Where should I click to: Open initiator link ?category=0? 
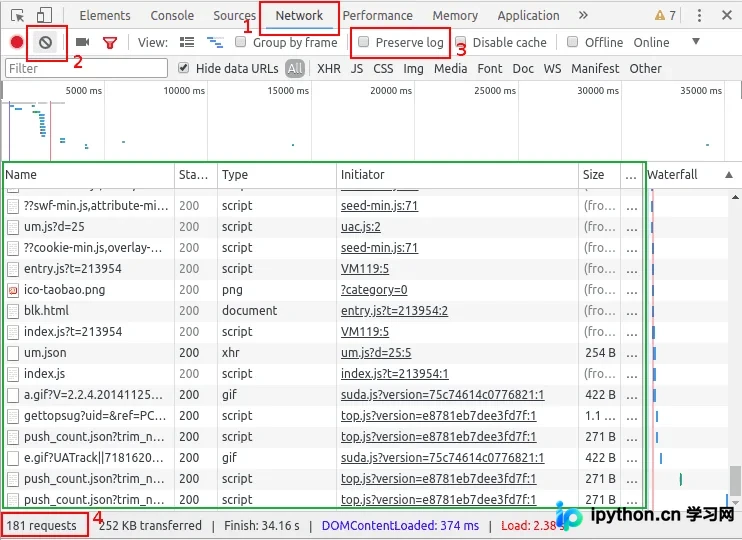(374, 290)
